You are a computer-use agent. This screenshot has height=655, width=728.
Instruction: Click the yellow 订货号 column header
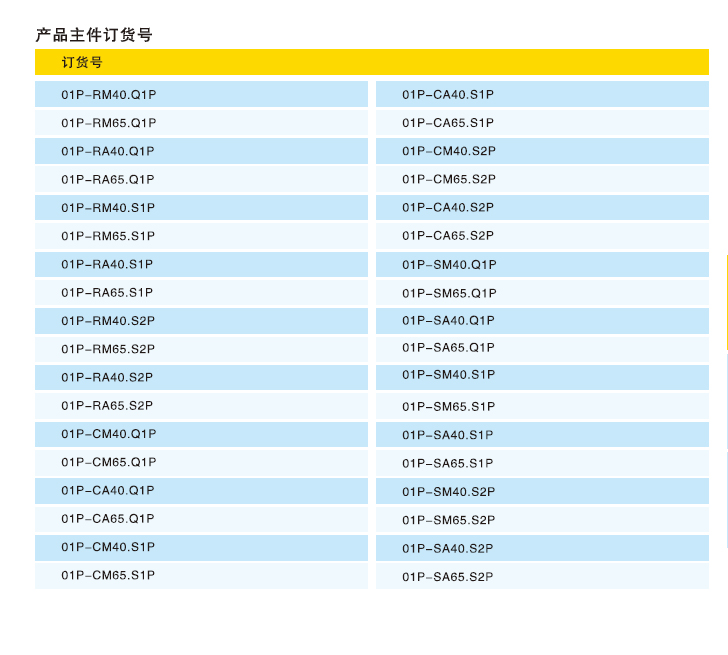[x=82, y=62]
